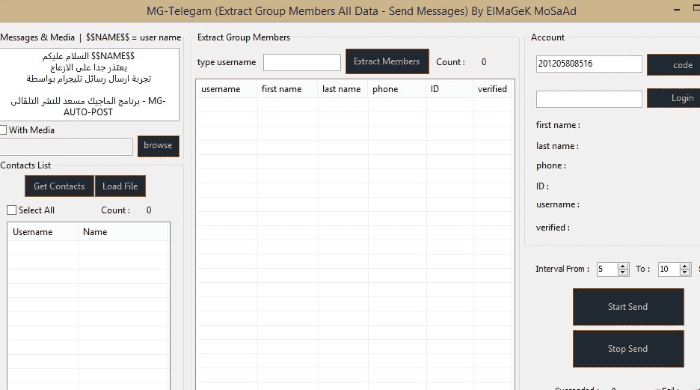Click the message text box with $$NAME$$
This screenshot has height=390, width=700.
tap(89, 84)
